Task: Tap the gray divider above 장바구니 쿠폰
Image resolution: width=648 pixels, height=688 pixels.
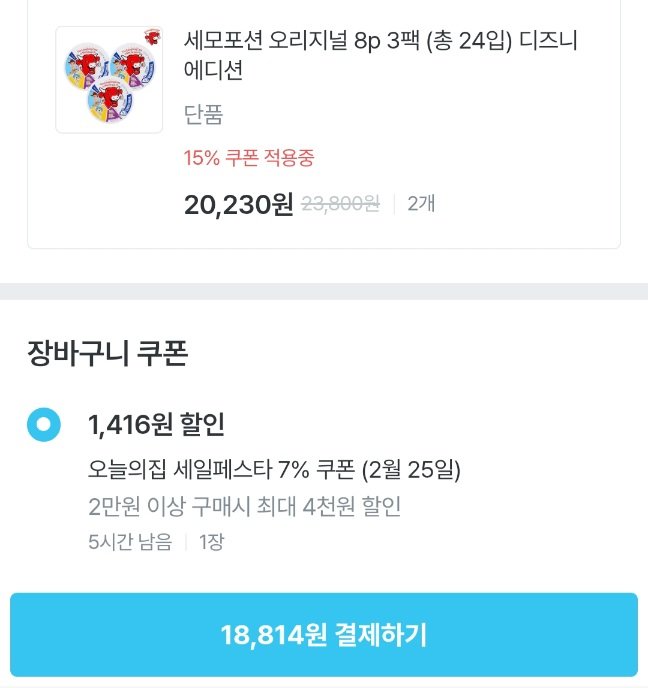Action: pyautogui.click(x=324, y=291)
